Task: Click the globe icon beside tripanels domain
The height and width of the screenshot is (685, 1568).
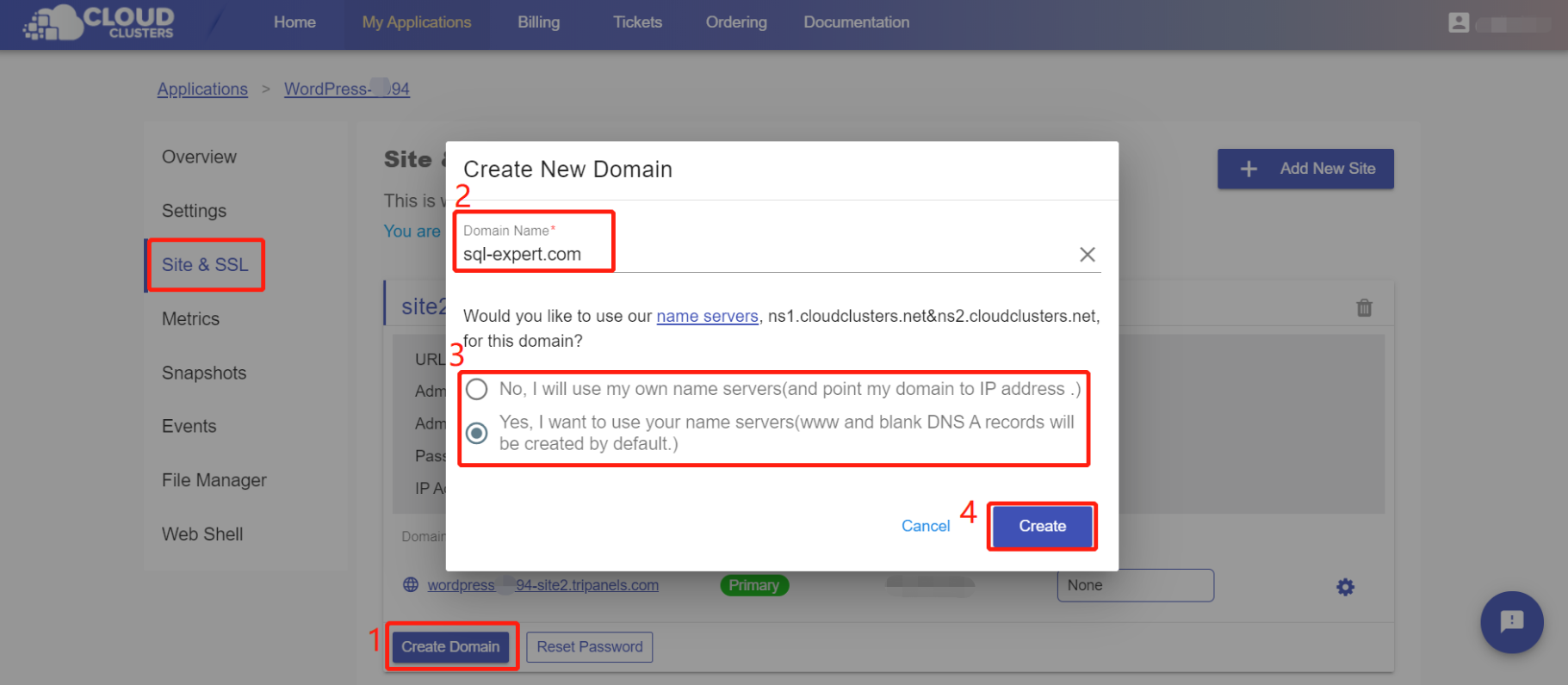Action: point(411,585)
